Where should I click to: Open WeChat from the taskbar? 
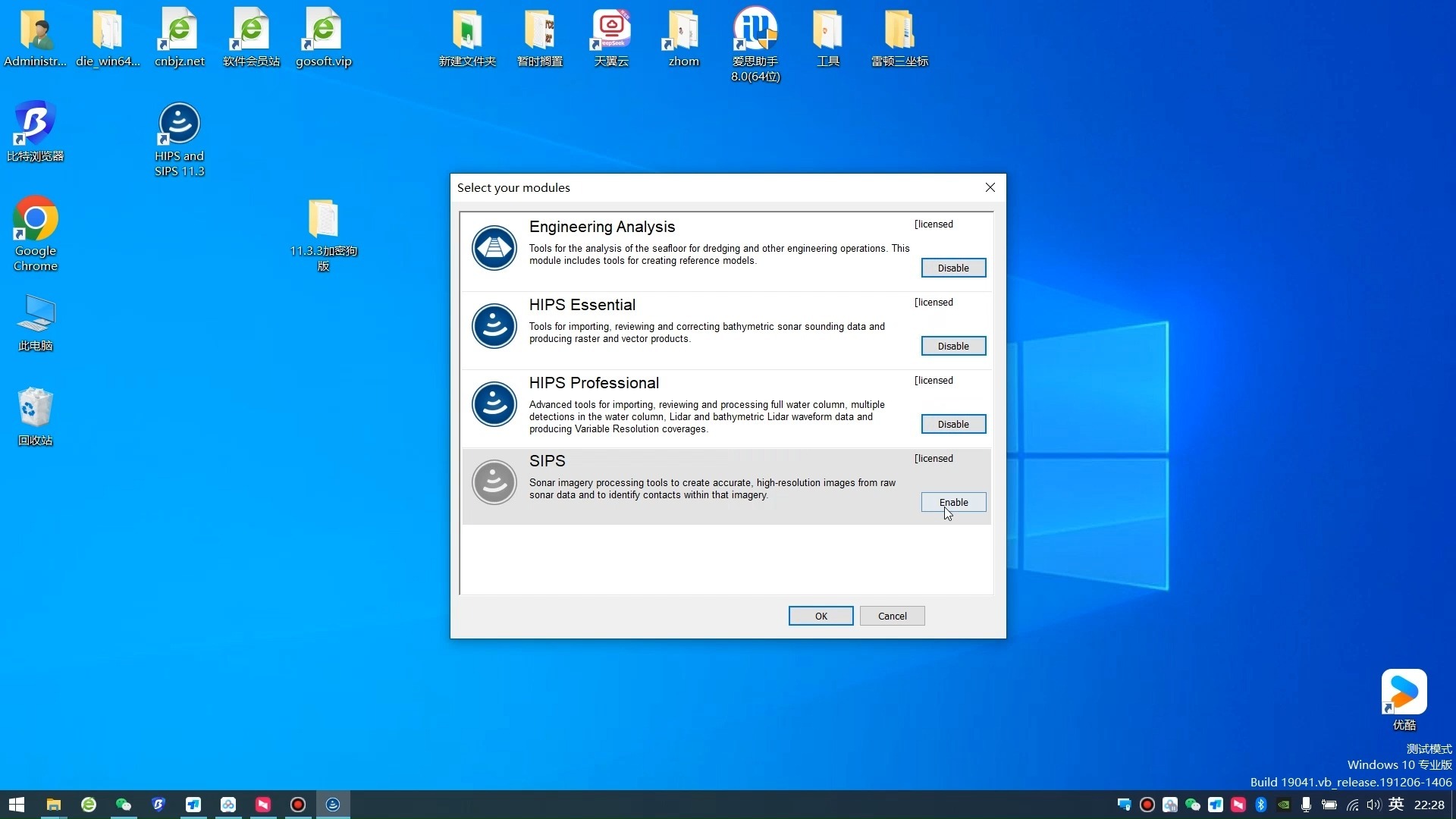click(124, 805)
